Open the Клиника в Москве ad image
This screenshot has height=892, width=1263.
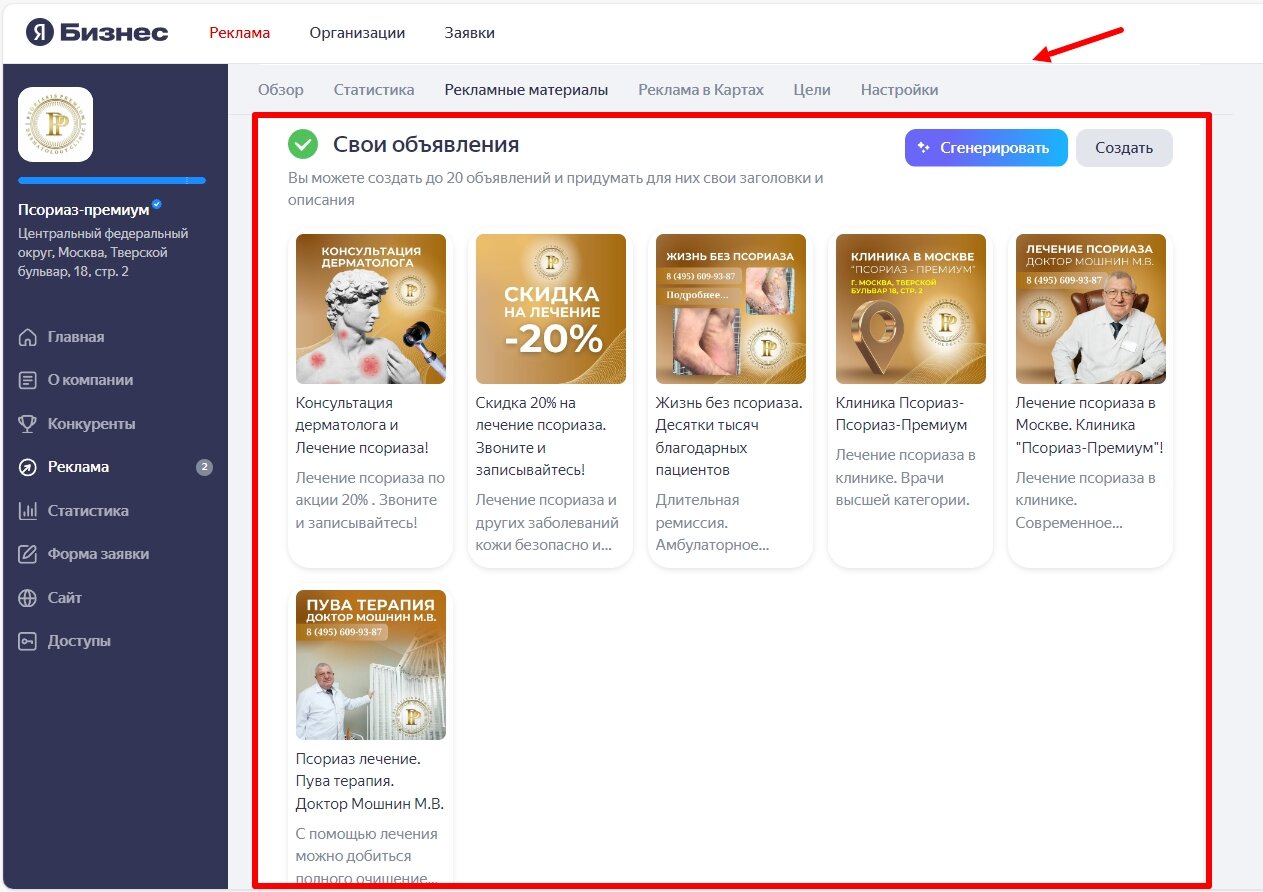911,309
